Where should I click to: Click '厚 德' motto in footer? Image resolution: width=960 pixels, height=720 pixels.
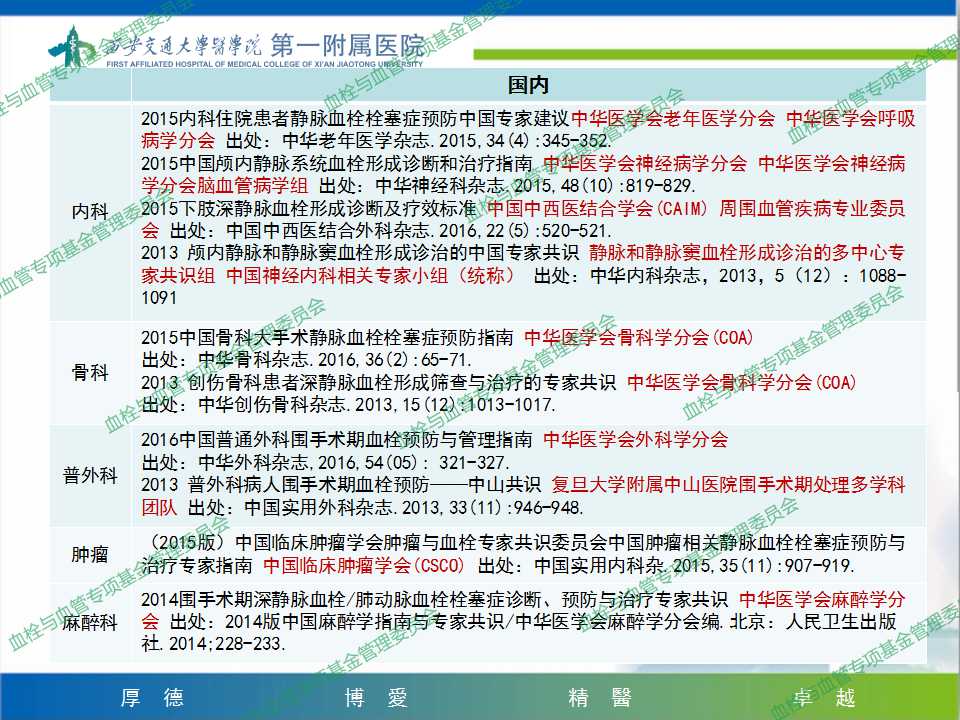152,697
